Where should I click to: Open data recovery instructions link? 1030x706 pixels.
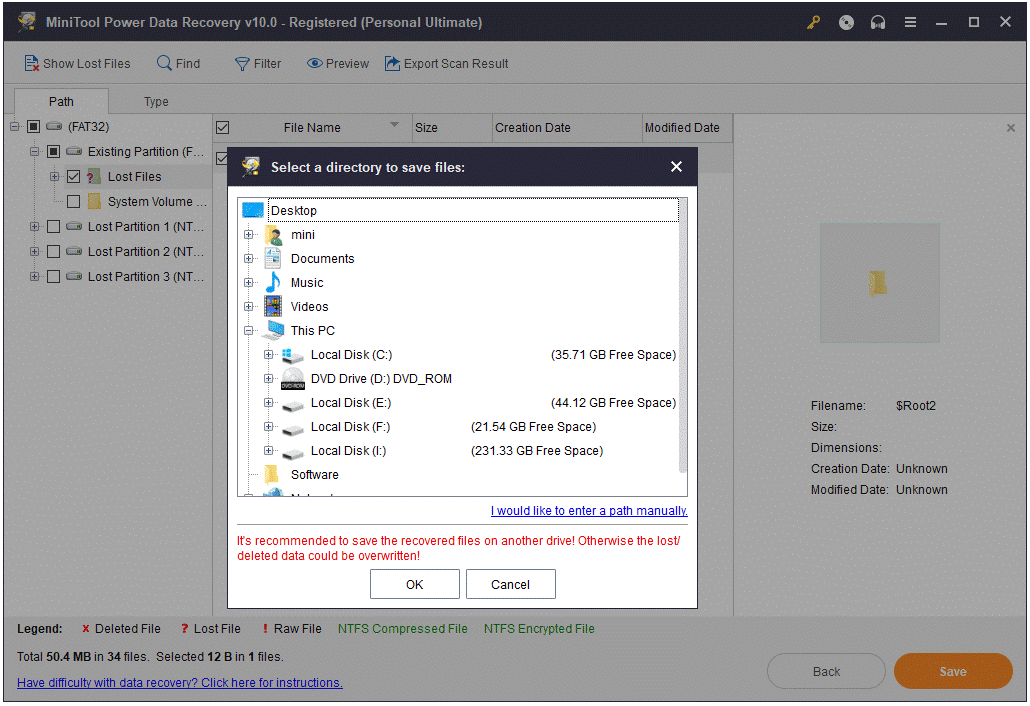pos(180,682)
